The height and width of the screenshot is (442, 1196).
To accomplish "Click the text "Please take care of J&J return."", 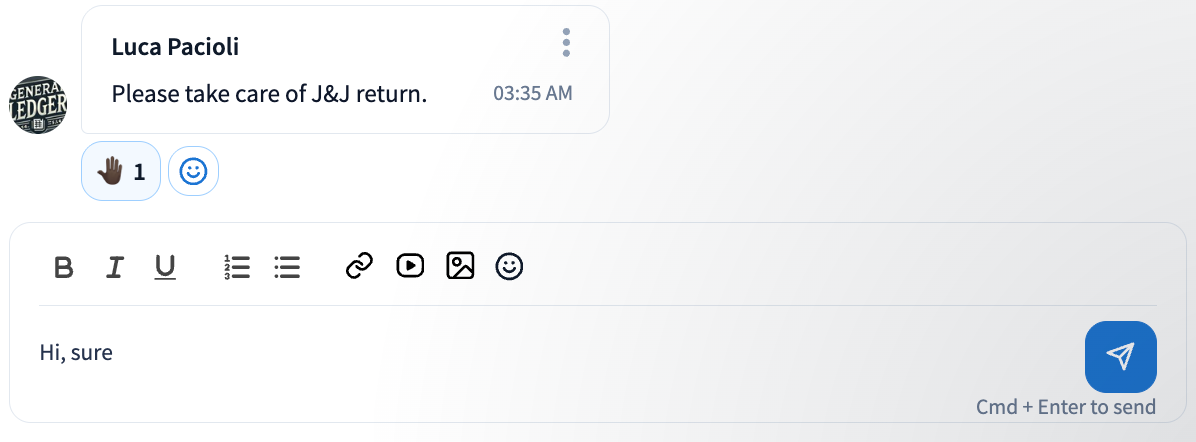I will (269, 94).
